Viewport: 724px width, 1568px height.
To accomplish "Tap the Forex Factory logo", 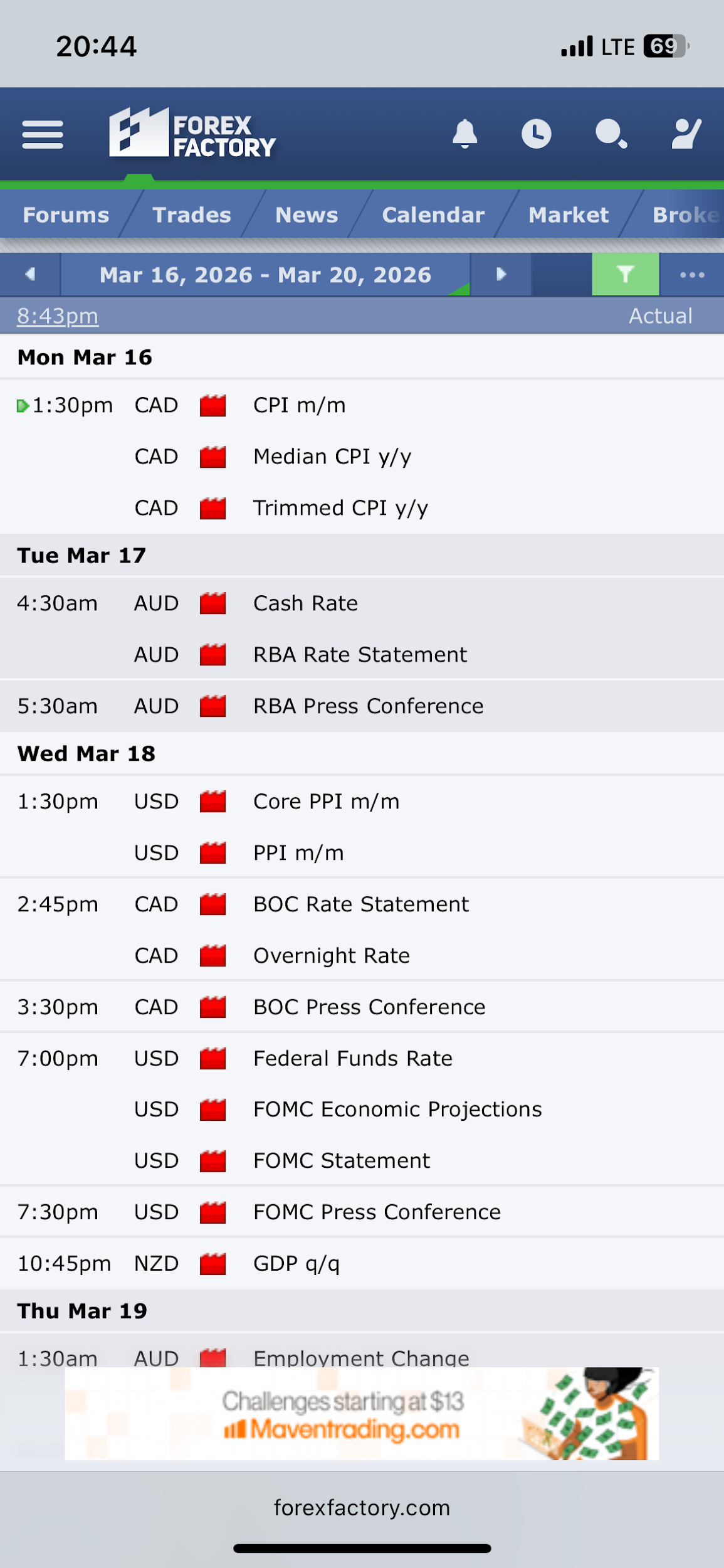I will click(192, 133).
